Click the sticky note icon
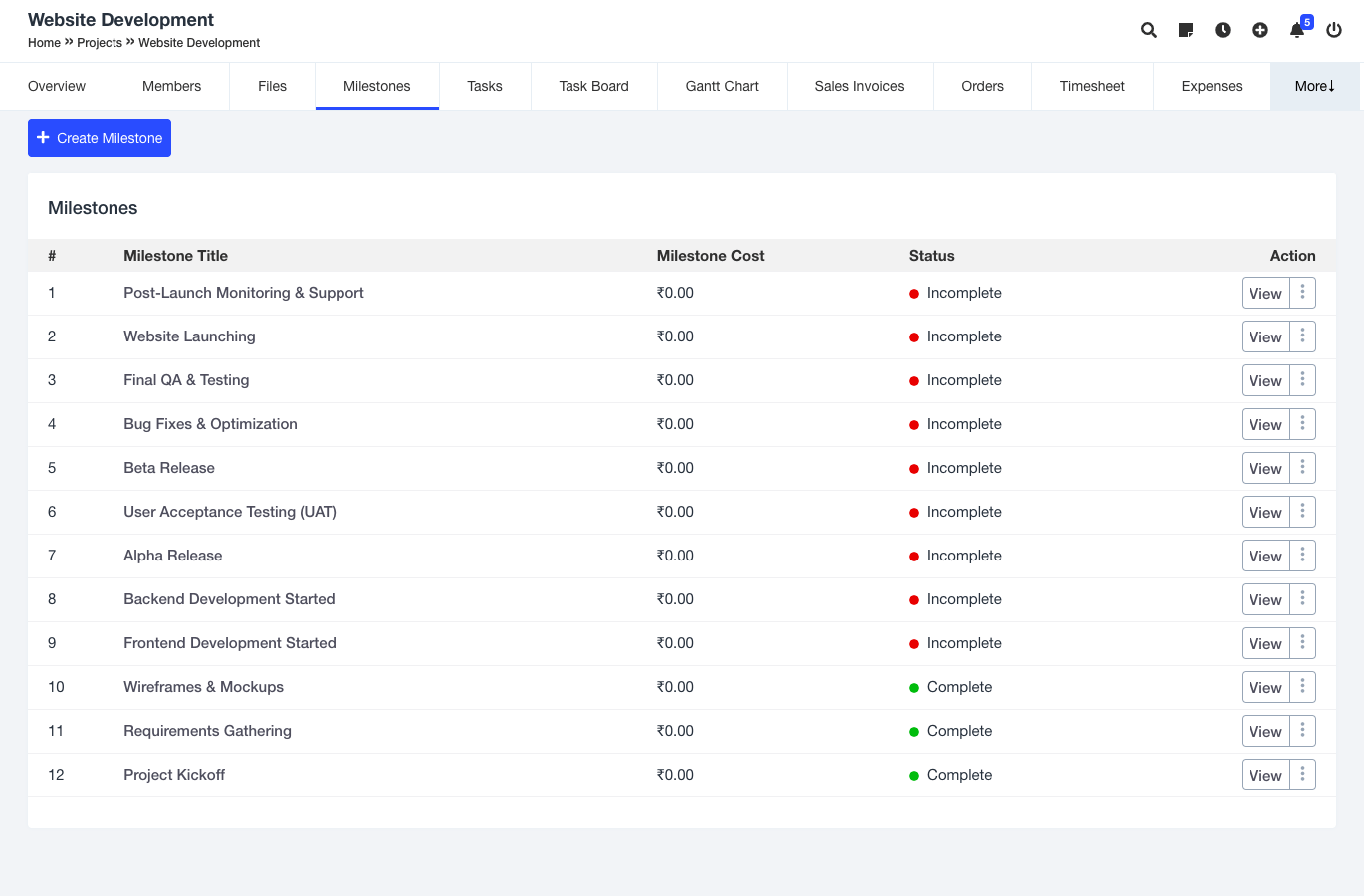This screenshot has height=896, width=1364. [1185, 30]
